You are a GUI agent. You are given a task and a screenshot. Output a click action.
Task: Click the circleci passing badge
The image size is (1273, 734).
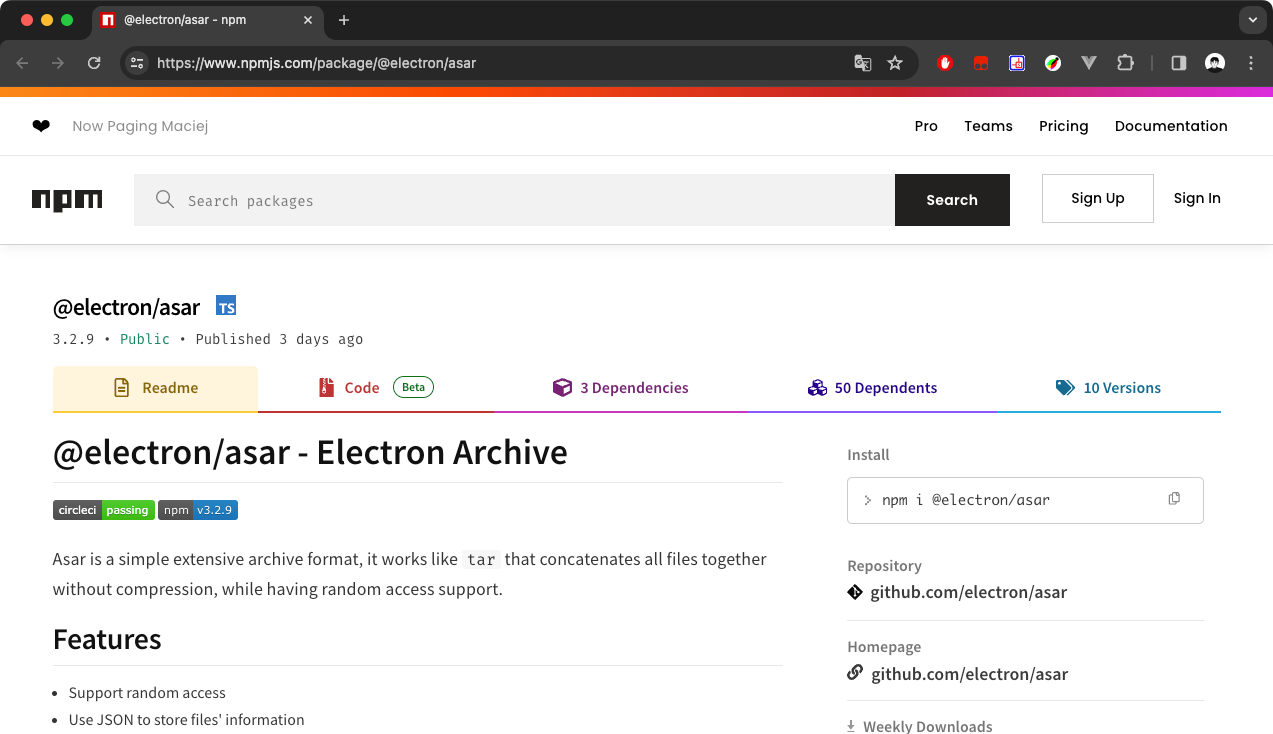click(x=104, y=510)
